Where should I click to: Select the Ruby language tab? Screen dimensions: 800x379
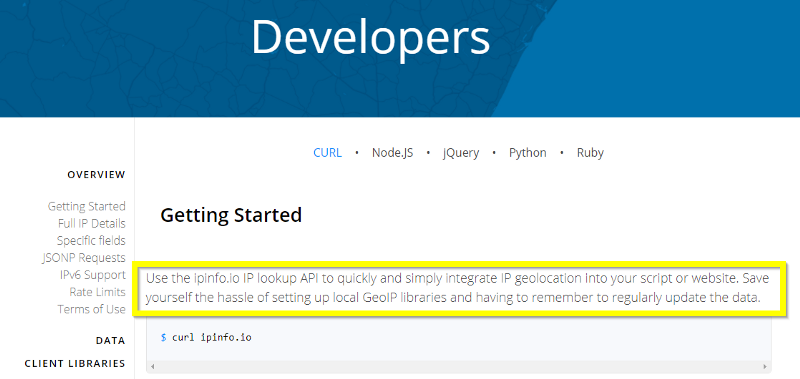coord(590,153)
